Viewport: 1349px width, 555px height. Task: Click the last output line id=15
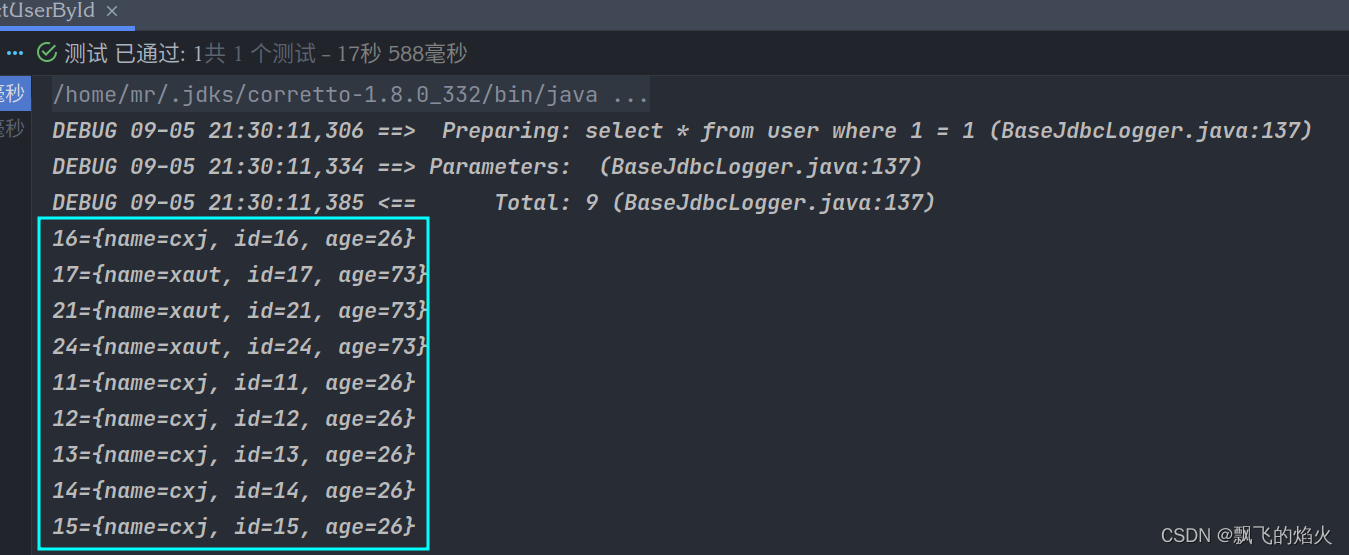tap(233, 527)
